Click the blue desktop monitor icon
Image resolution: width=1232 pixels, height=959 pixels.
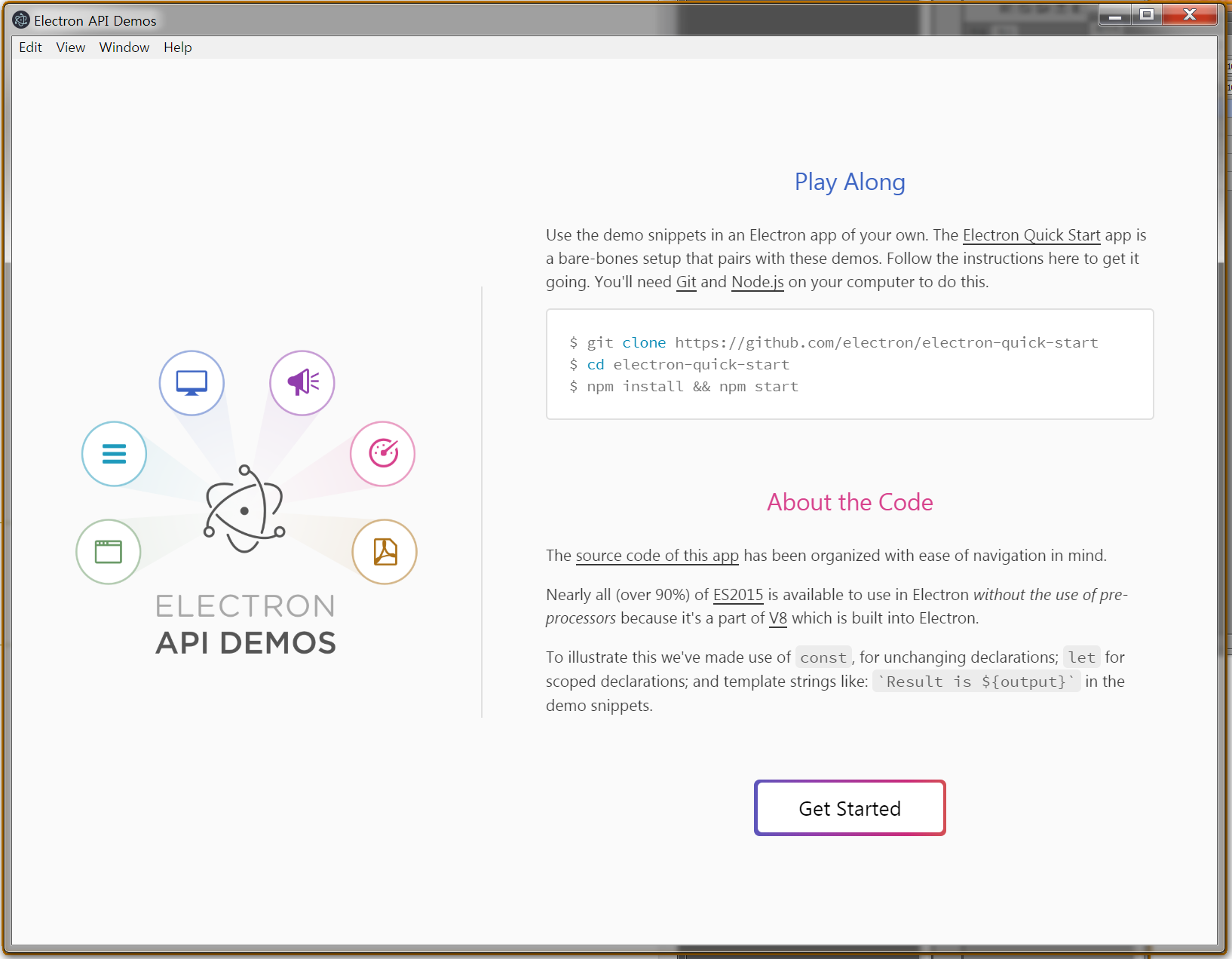(192, 383)
